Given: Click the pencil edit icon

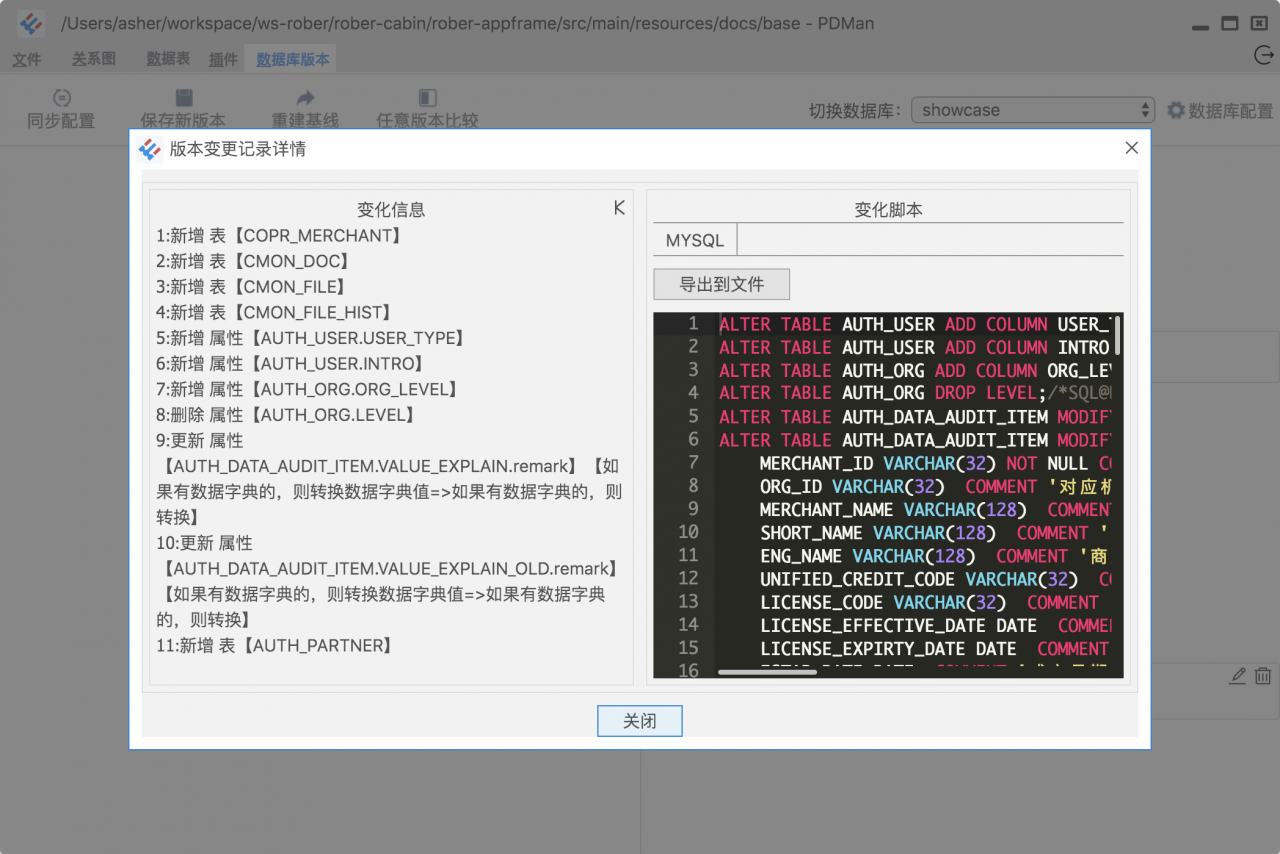Looking at the screenshot, I should [x=1238, y=676].
